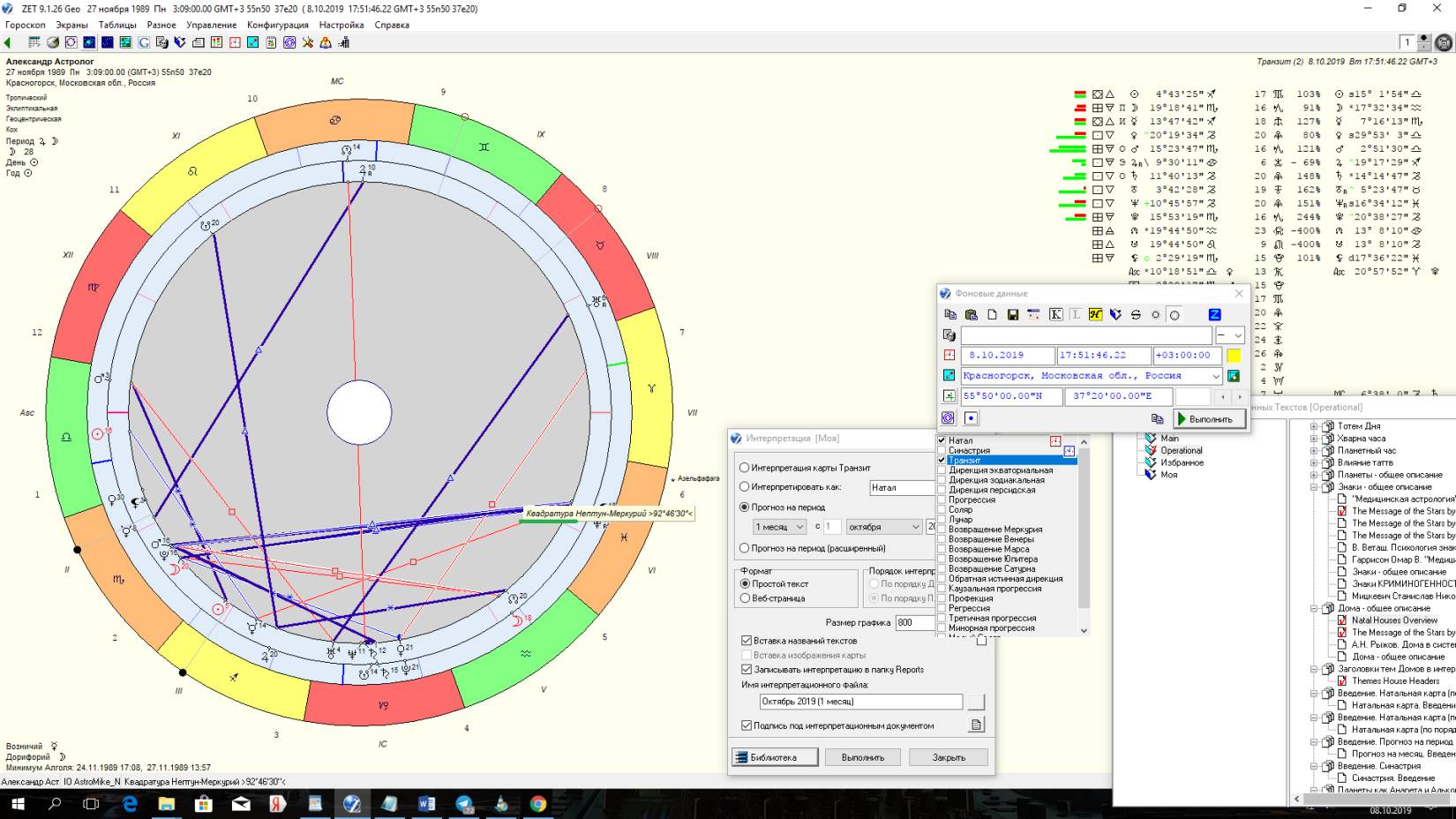Open the Конфигурация menu
Image resolution: width=1456 pixels, height=819 pixels.
(277, 25)
